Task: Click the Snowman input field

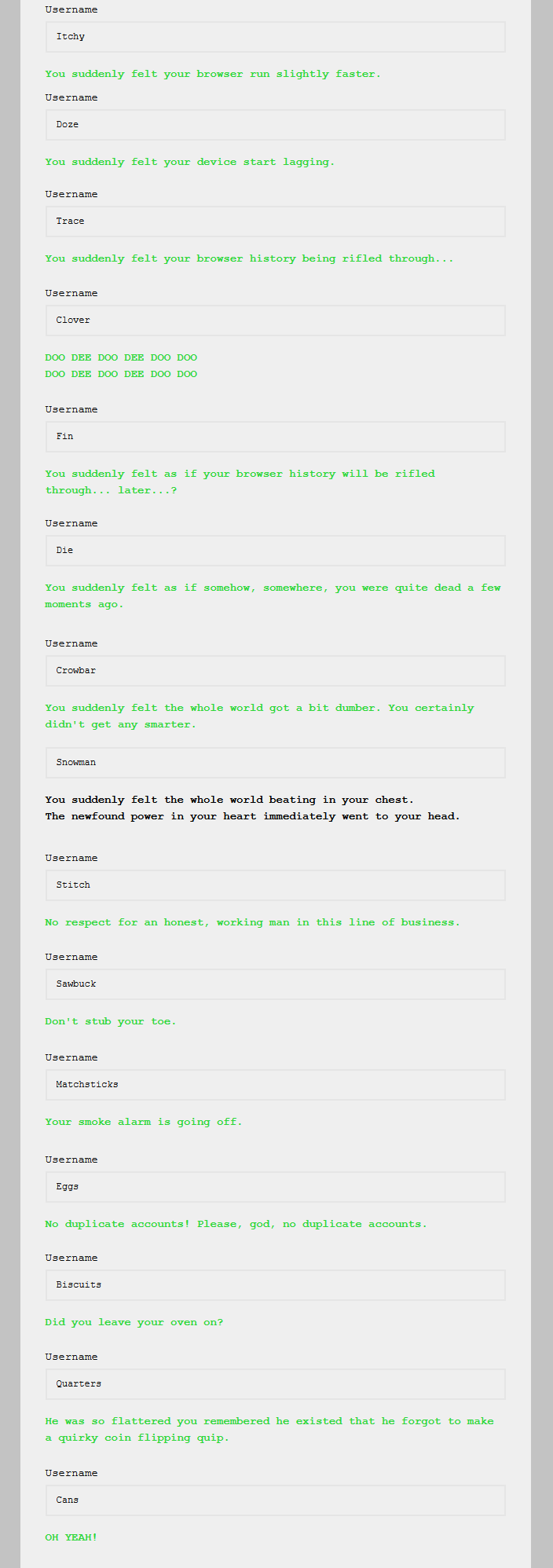Action: (275, 763)
